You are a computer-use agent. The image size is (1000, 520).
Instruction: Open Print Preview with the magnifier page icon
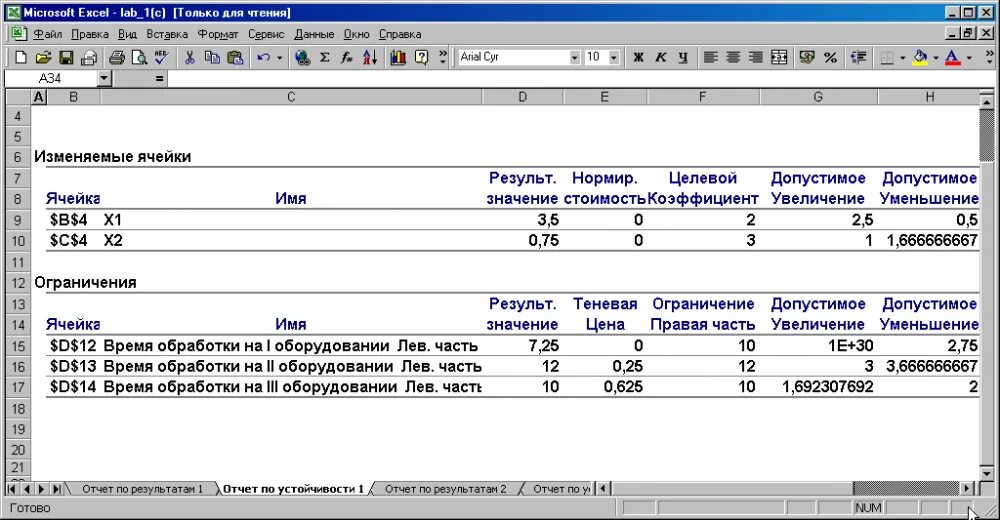tap(139, 57)
